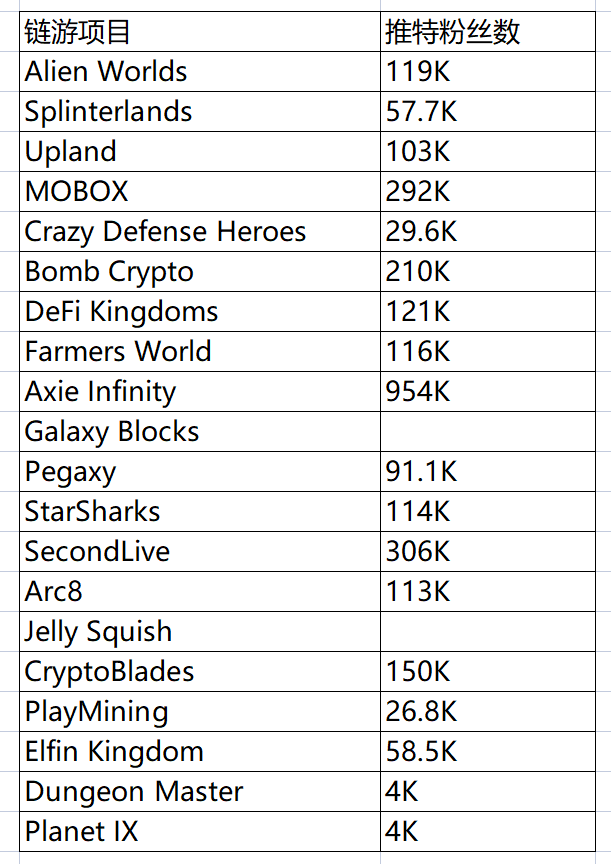Select the MOBOX 292K follower cell
611x864 pixels.
coord(488,191)
